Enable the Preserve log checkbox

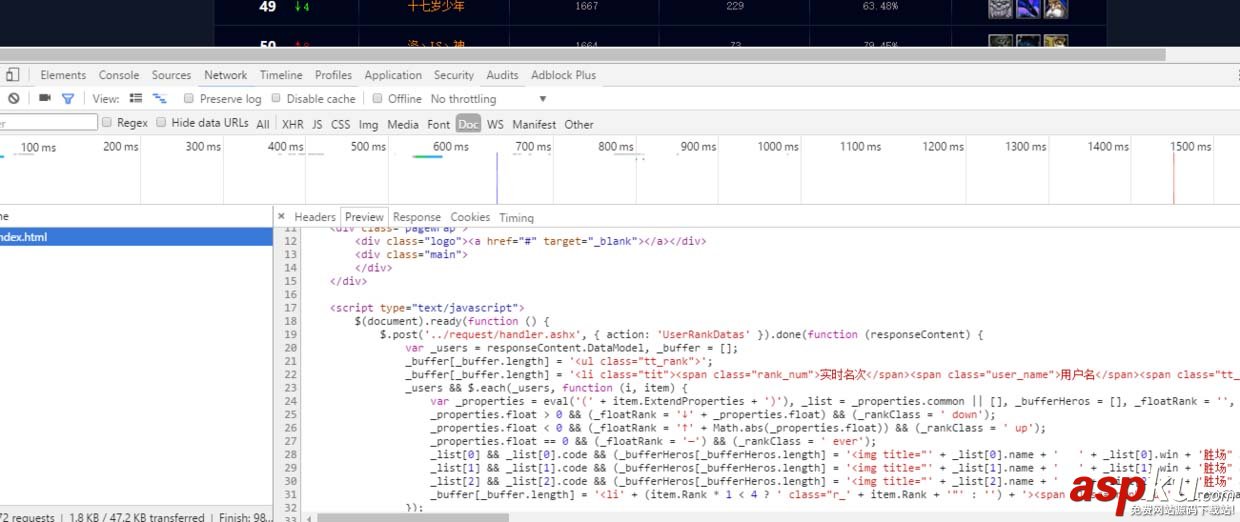(189, 99)
